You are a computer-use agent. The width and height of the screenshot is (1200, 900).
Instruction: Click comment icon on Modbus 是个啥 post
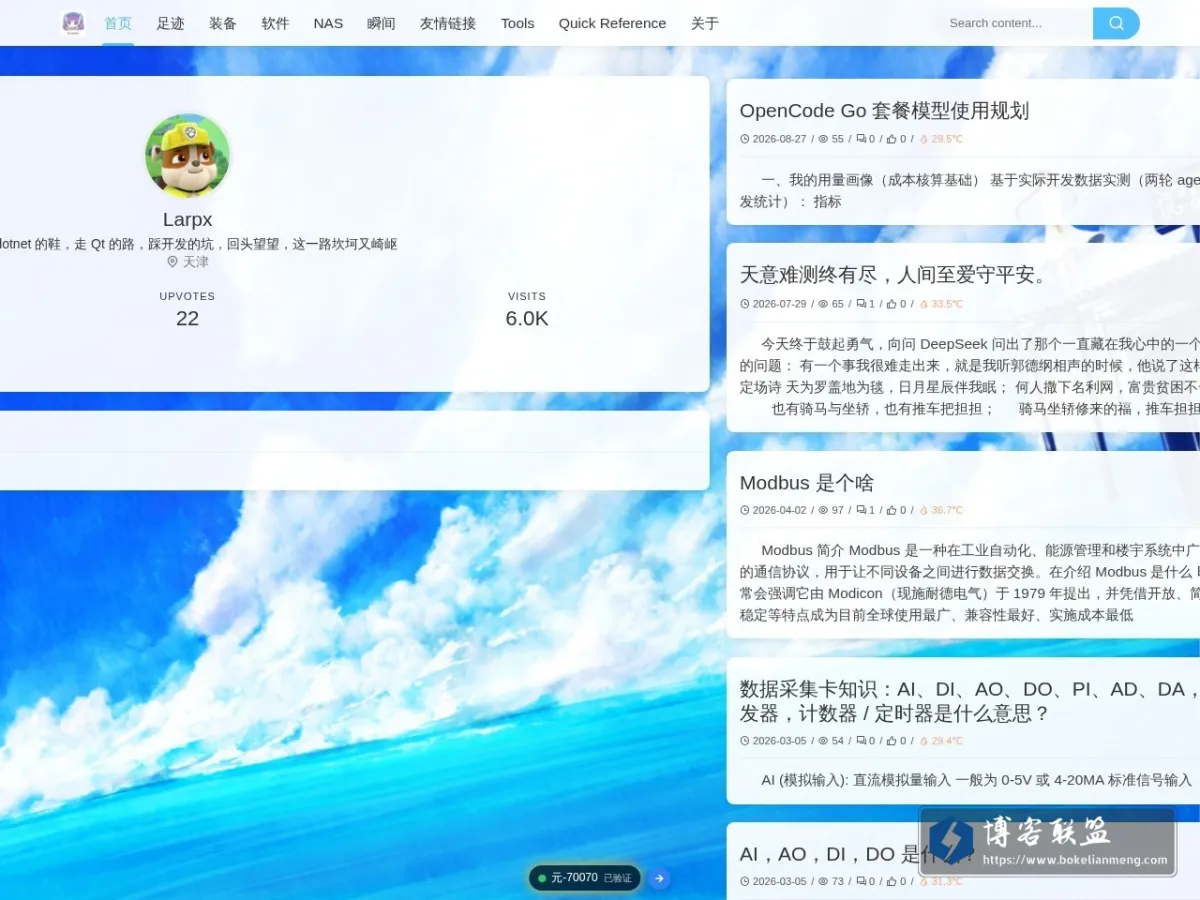(861, 510)
